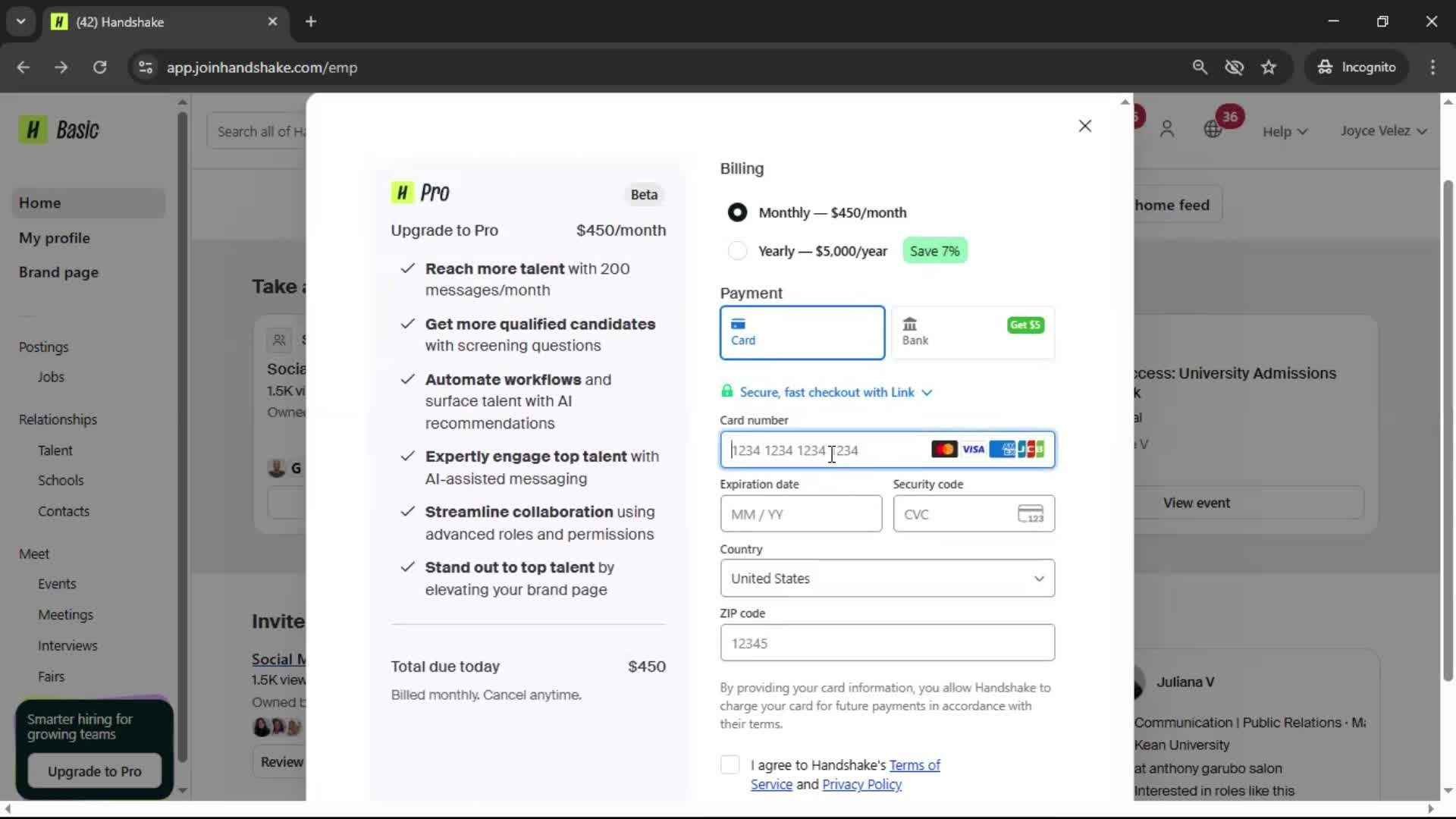Open the Privacy Policy link
This screenshot has height=819, width=1456.
[x=861, y=784]
